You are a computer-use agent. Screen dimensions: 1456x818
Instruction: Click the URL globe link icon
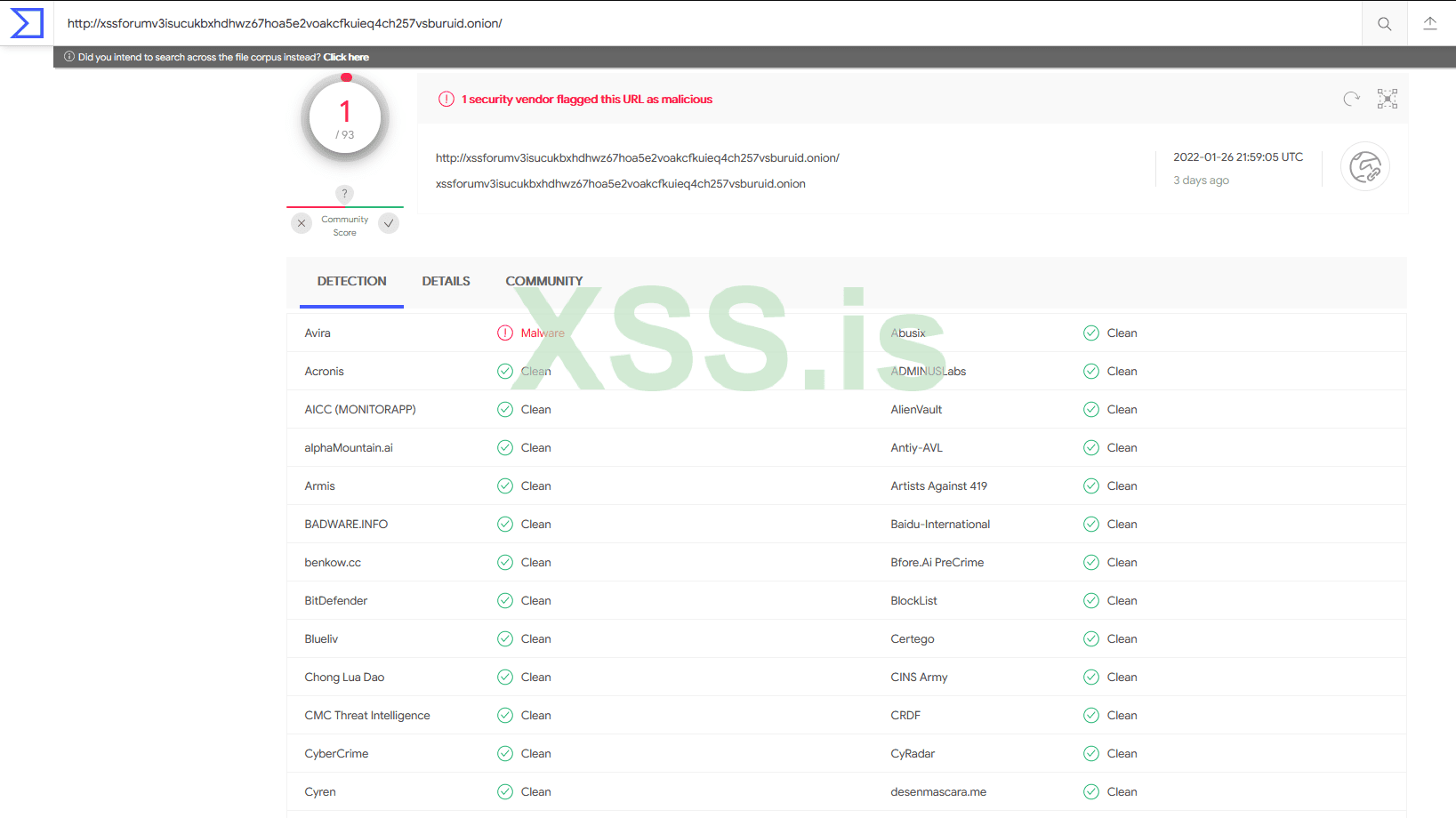point(1365,167)
